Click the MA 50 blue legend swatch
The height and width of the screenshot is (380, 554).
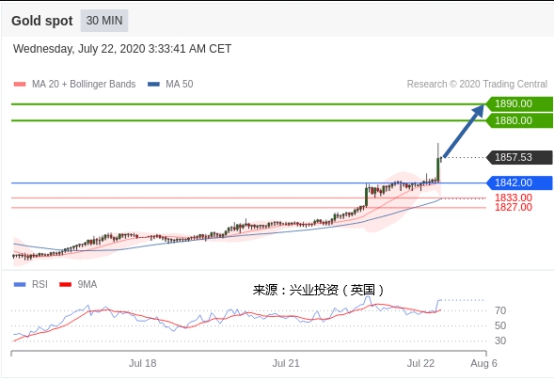pos(154,84)
